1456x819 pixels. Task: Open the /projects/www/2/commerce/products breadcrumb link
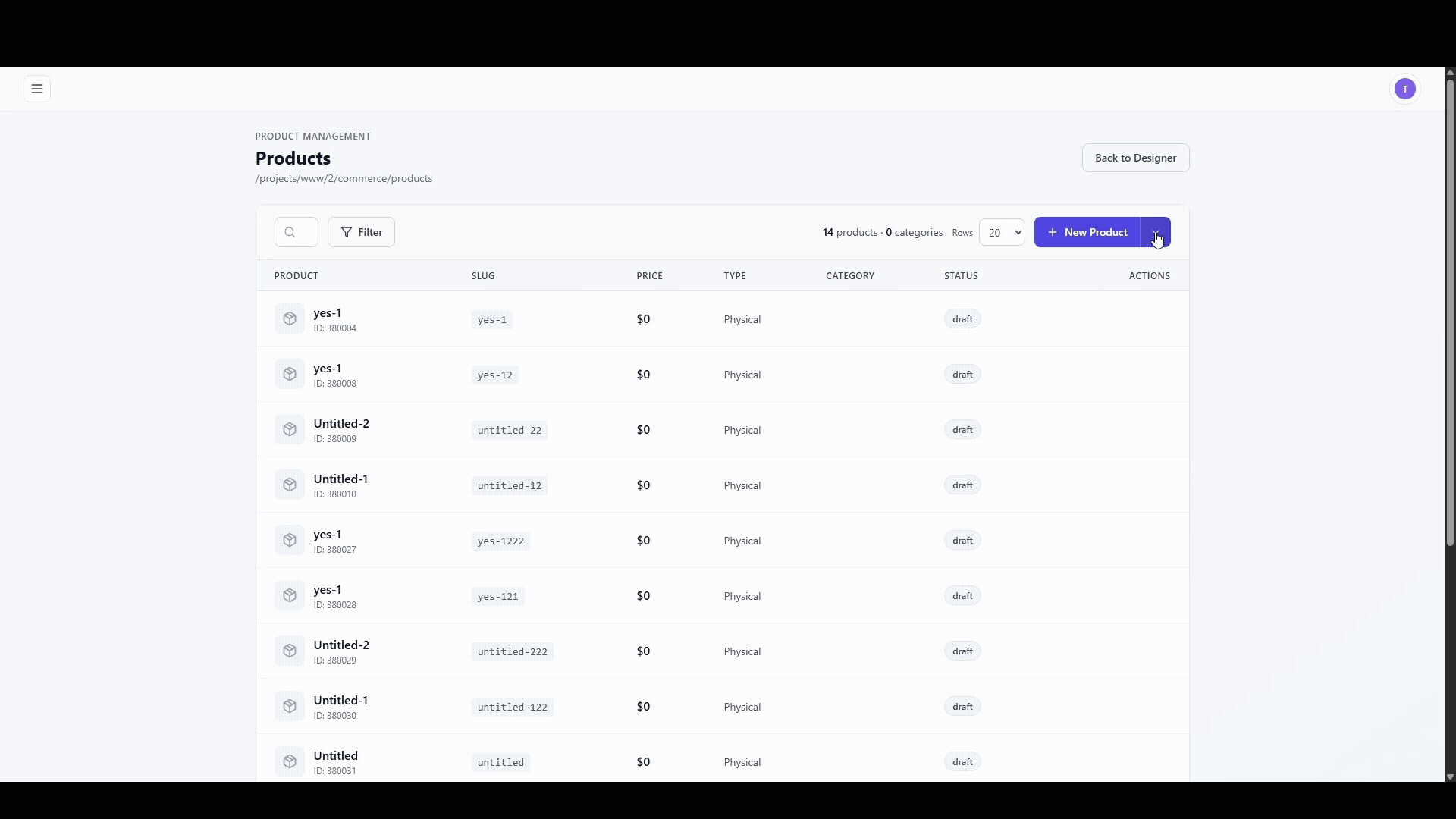343,178
